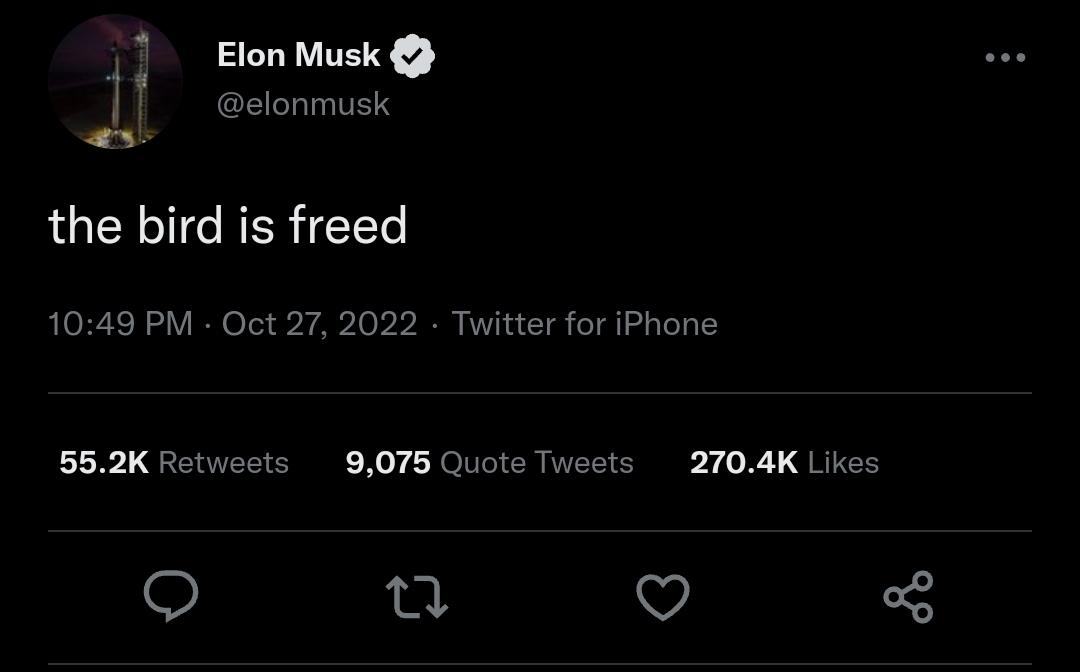Open the three-dot more options menu

pos(1005,57)
